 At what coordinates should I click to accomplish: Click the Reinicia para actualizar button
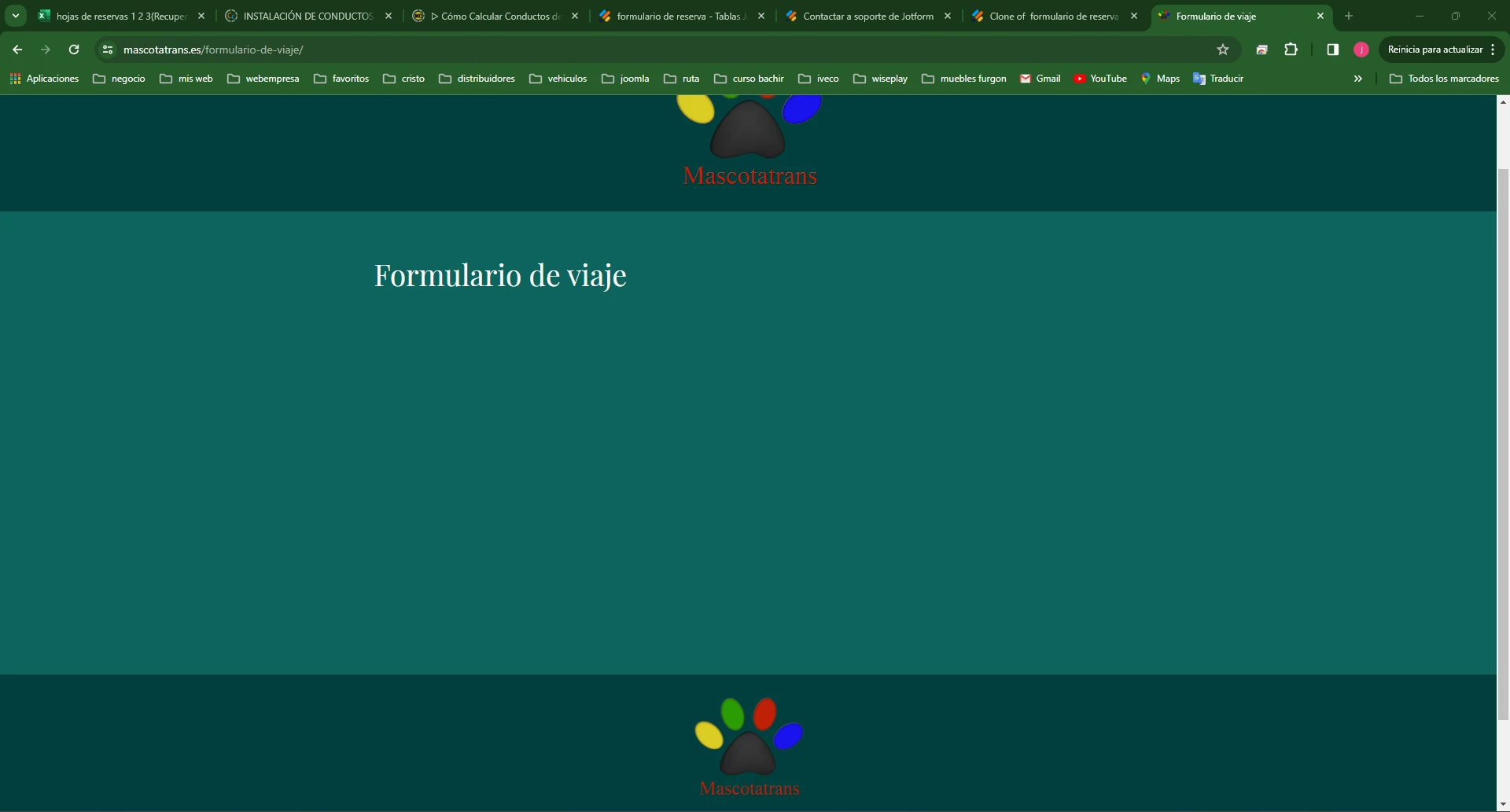pos(1434,49)
